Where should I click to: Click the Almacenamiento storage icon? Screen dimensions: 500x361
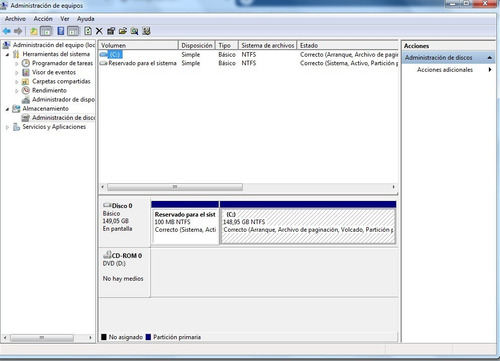(x=16, y=109)
